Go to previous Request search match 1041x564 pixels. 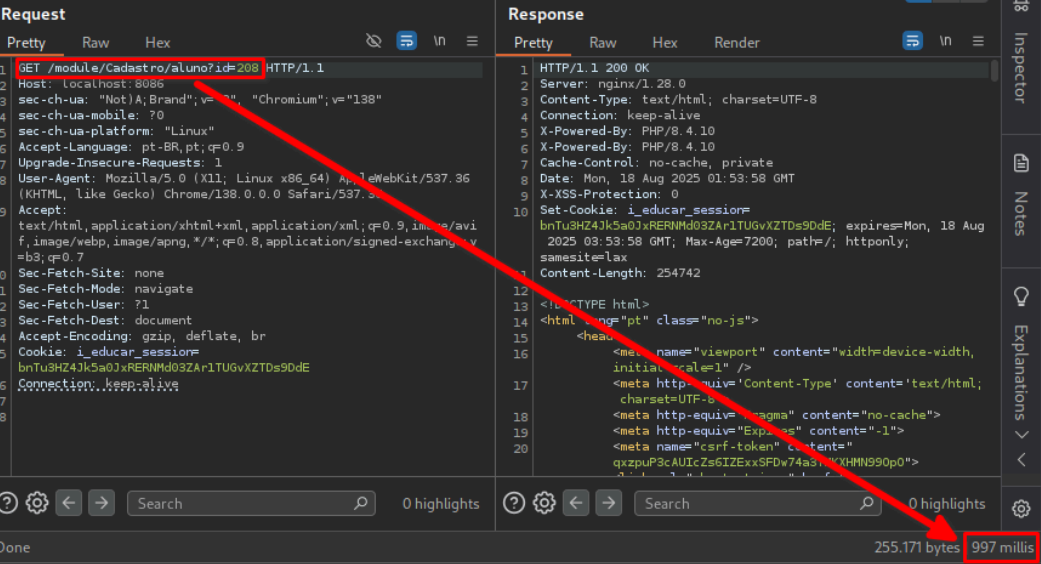pos(68,503)
